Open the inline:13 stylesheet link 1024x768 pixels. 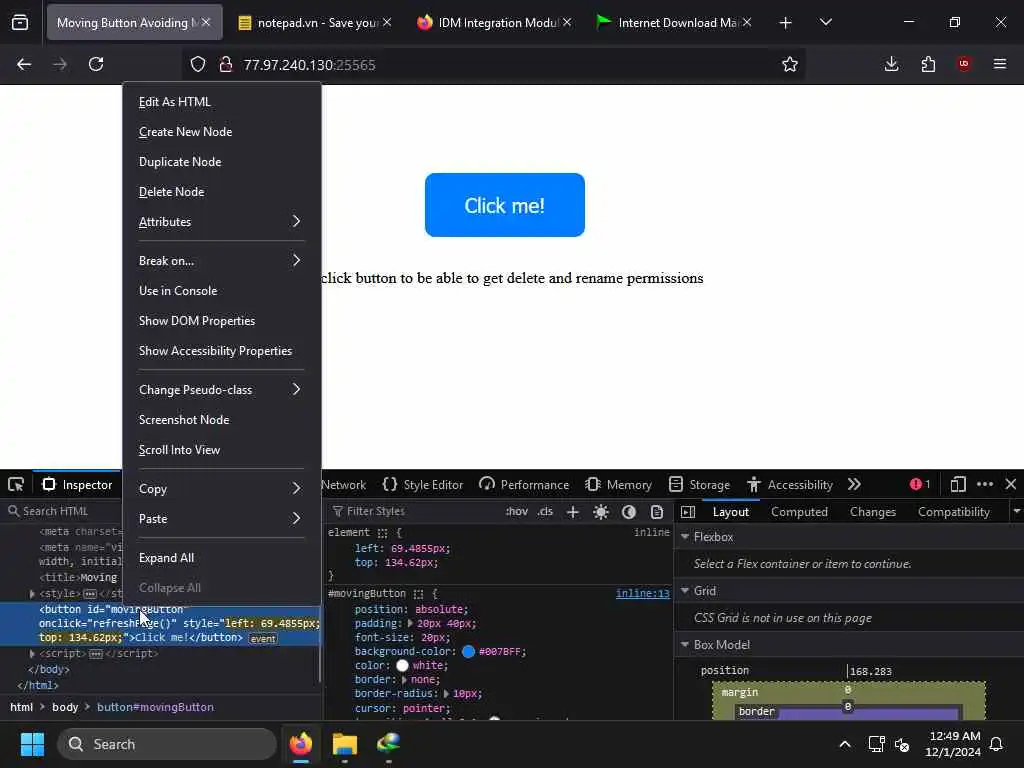643,594
